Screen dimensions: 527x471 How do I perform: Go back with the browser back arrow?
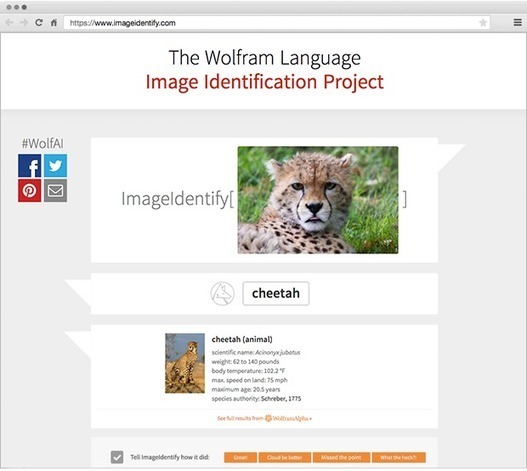point(9,23)
